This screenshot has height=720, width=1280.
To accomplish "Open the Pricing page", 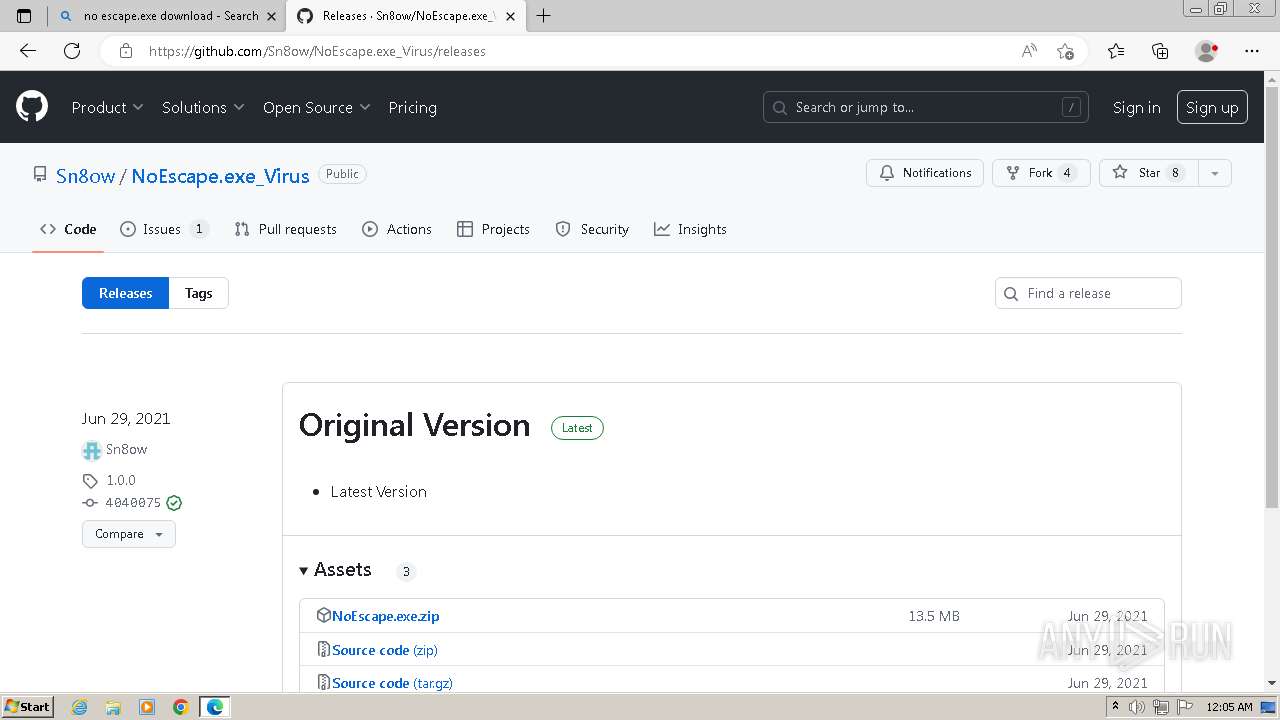I will 412,107.
